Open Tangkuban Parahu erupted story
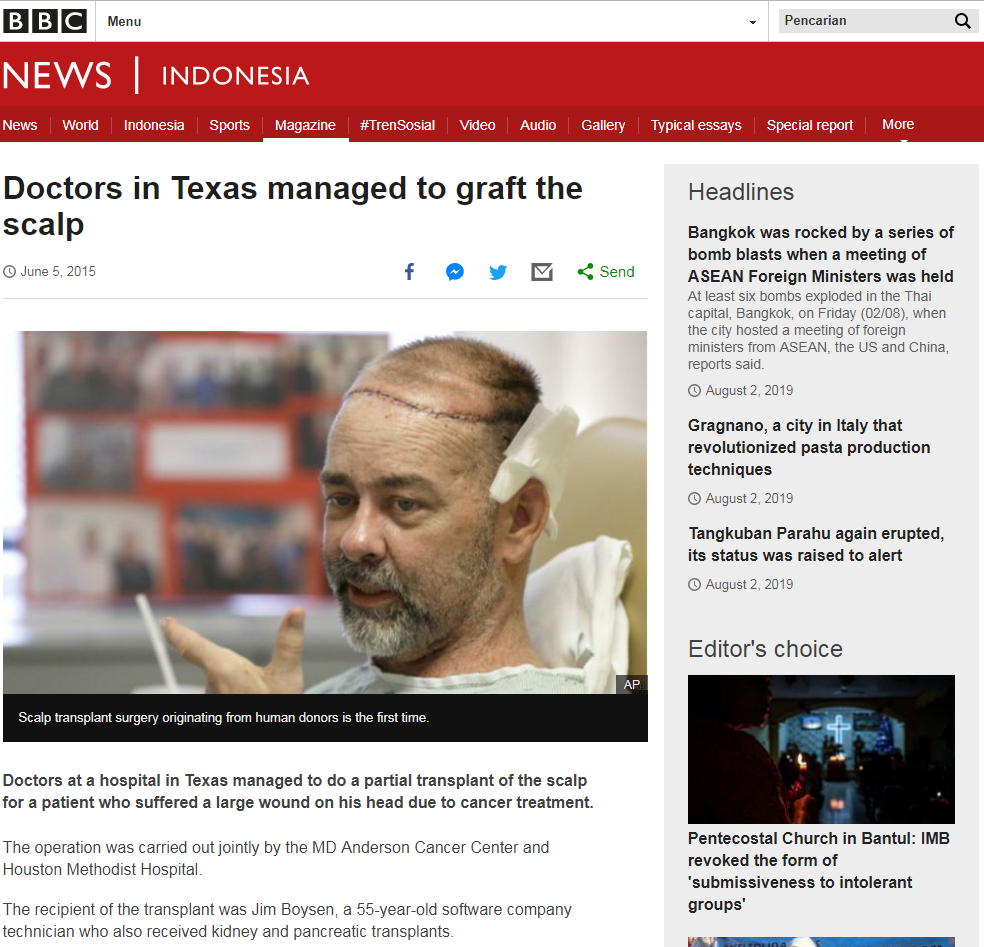The image size is (984, 947). pos(816,544)
